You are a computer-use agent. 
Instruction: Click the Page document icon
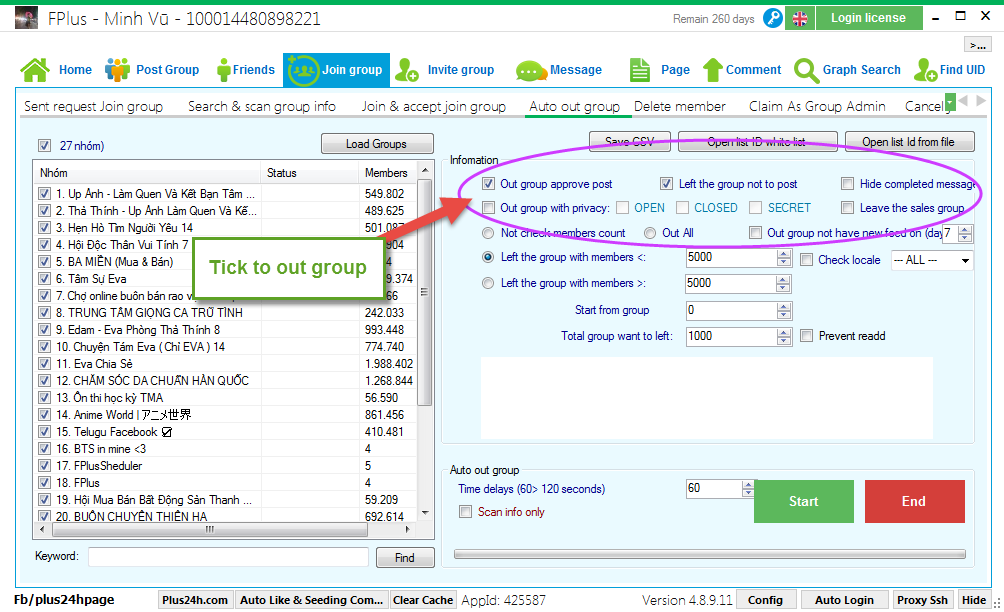click(x=639, y=70)
